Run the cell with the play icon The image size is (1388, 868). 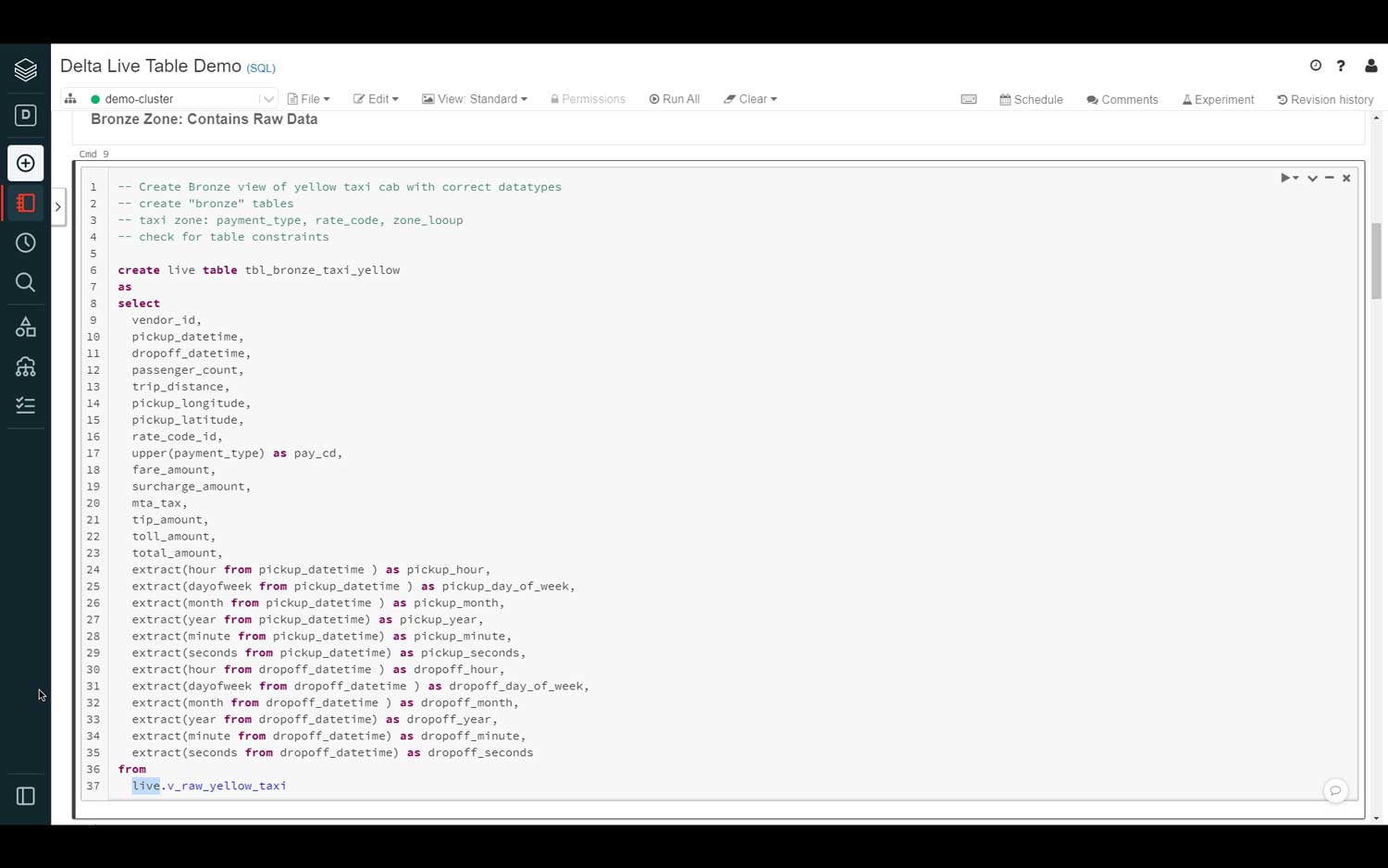point(1285,178)
